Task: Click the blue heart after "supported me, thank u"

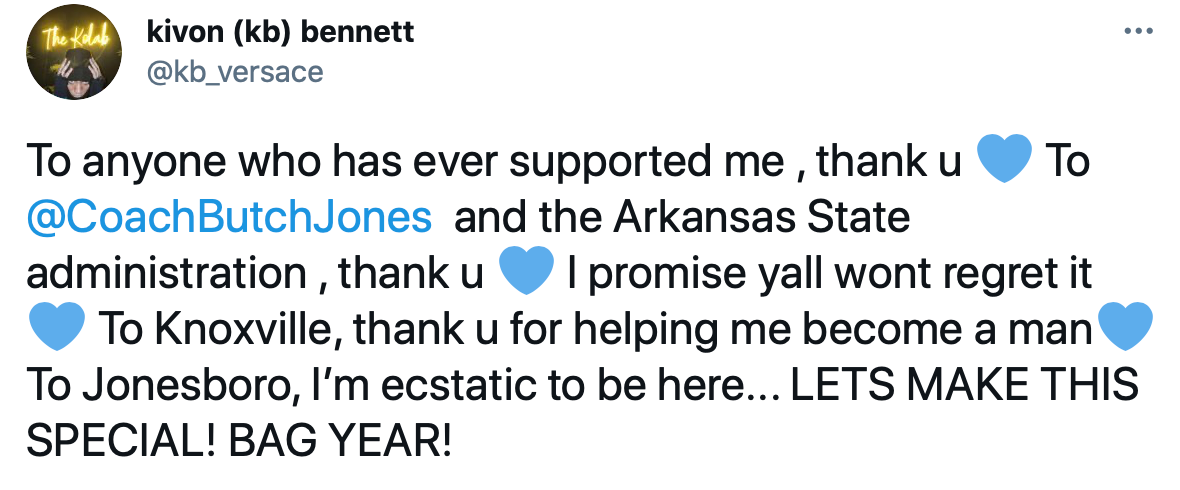Action: click(1002, 162)
